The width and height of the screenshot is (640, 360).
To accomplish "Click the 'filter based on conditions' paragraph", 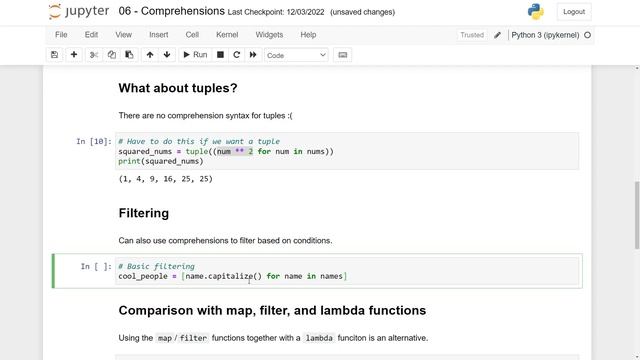I will tap(225, 240).
